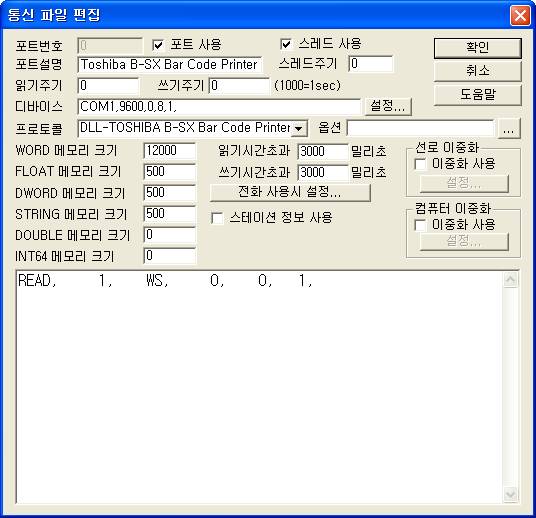536x518 pixels.
Task: Click the READ line in the list area
Action: 165,281
